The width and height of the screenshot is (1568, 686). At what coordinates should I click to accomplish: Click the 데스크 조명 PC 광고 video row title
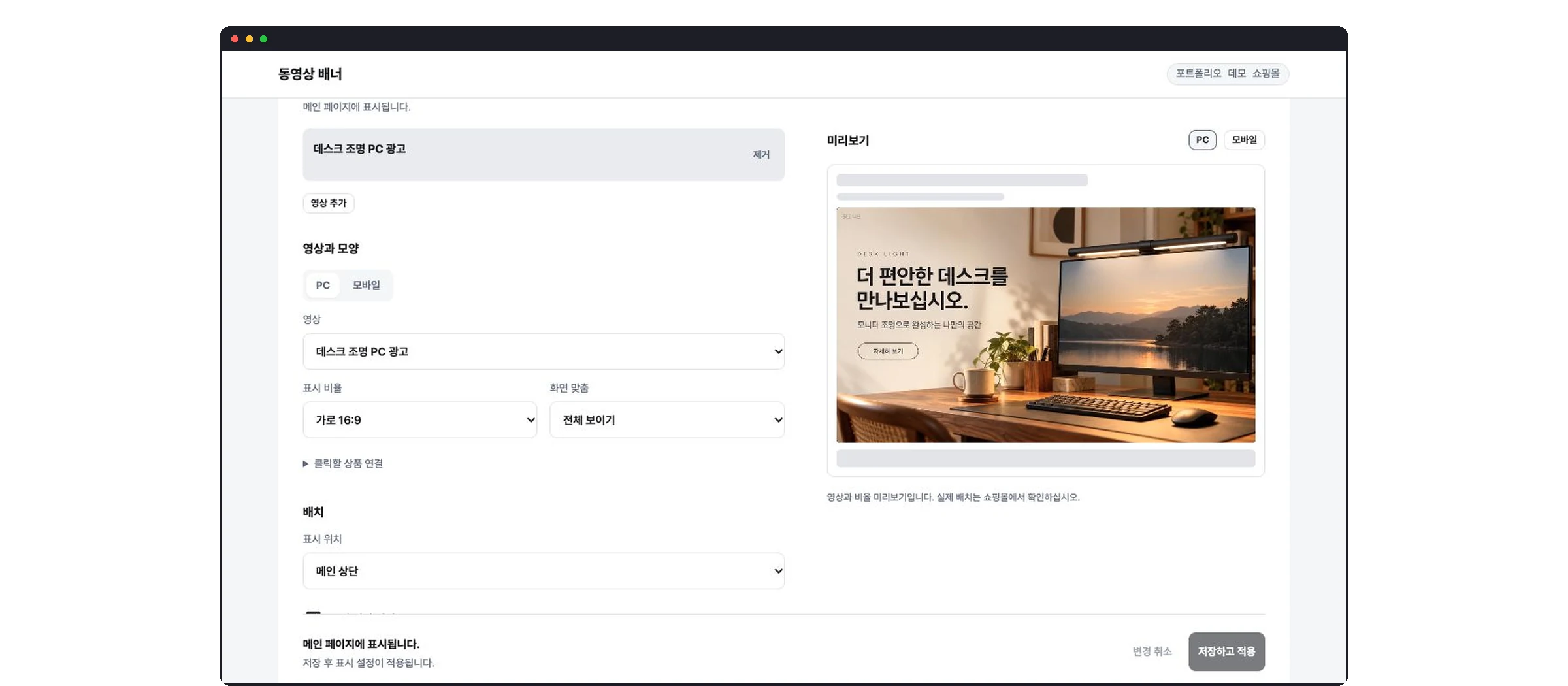click(360, 149)
